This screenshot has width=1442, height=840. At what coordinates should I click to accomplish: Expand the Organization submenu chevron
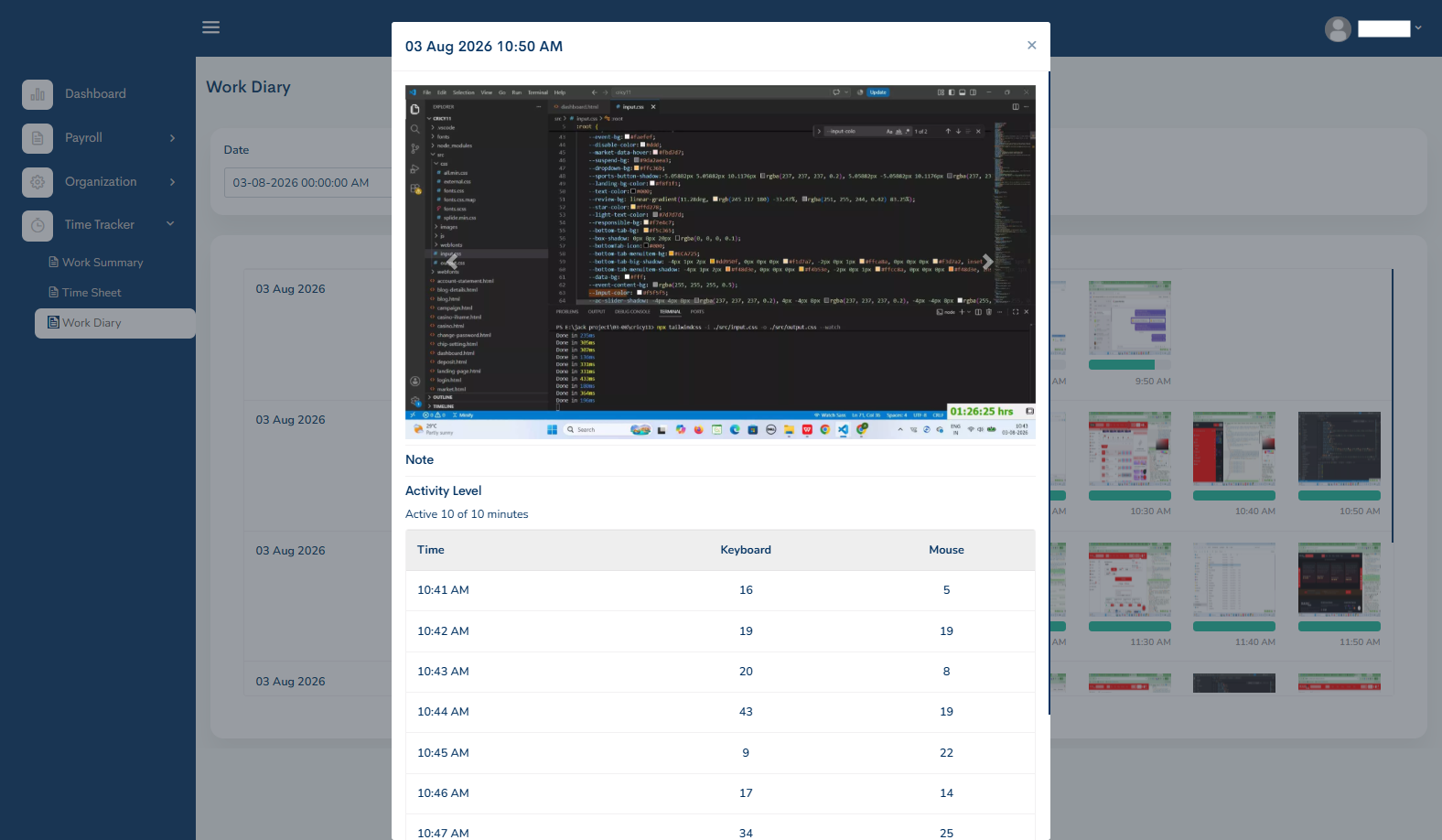(x=172, y=182)
